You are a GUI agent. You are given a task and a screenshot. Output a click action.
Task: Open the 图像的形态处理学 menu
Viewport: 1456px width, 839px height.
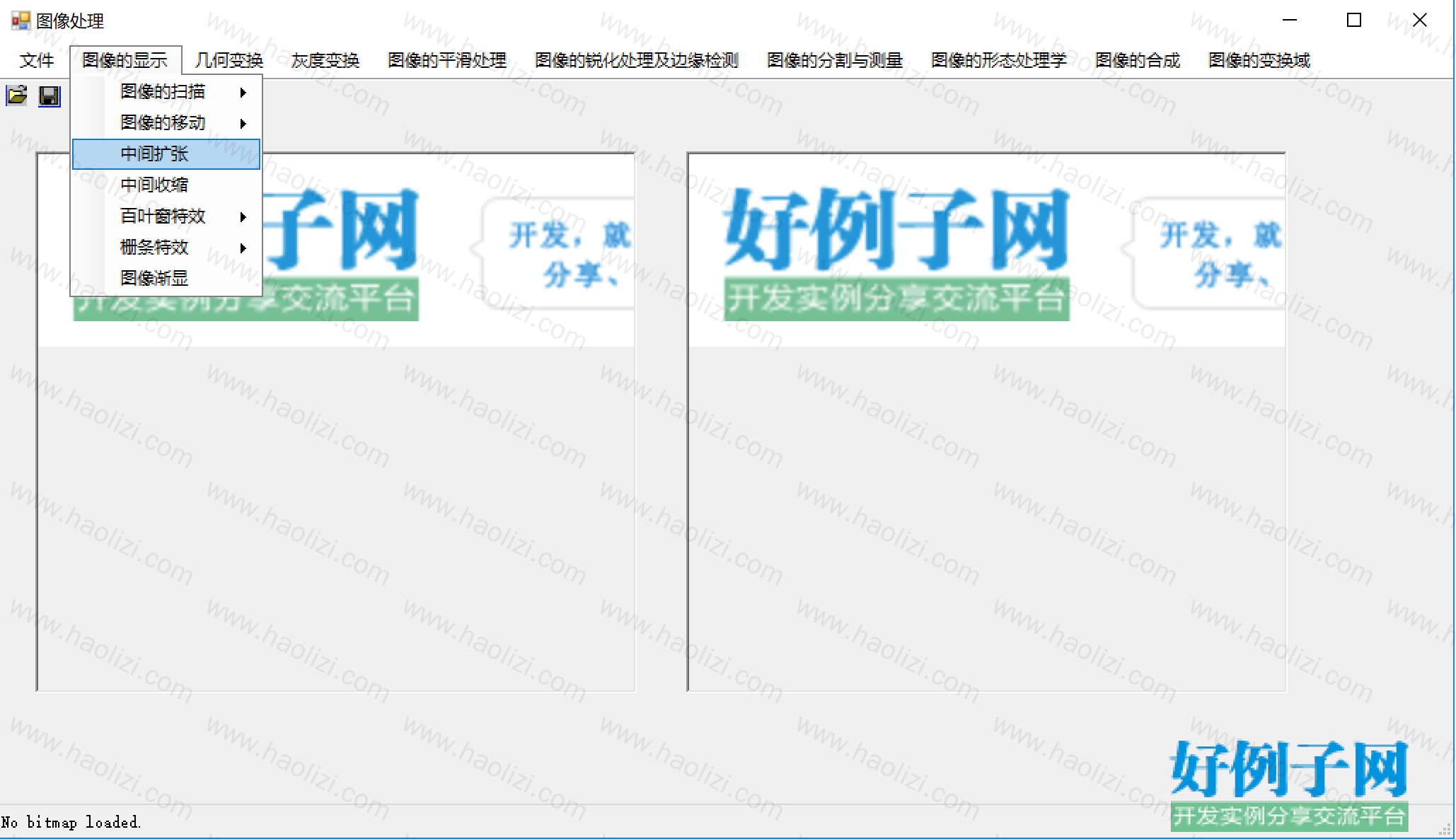click(x=998, y=61)
